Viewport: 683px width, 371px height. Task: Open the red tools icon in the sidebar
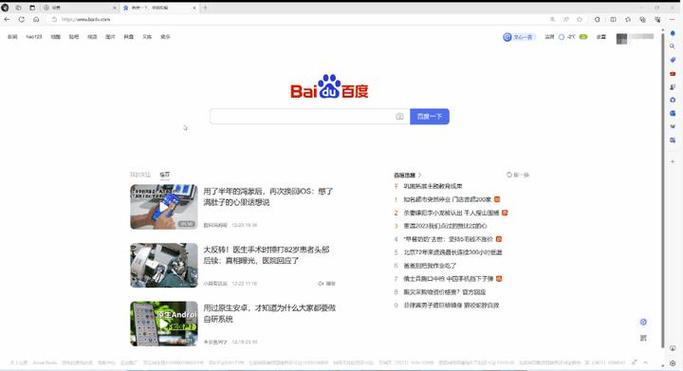click(673, 73)
